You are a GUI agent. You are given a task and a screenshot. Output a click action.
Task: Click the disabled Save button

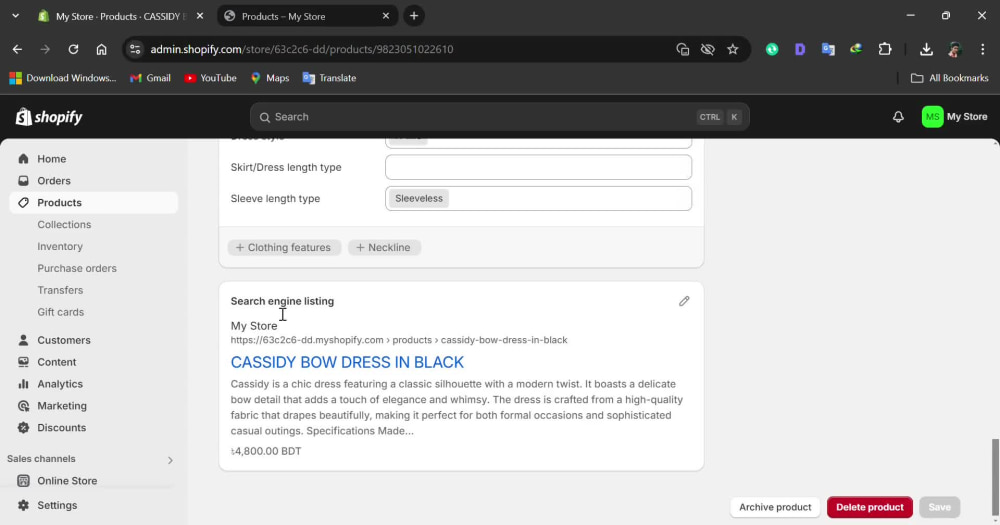pyautogui.click(x=939, y=507)
